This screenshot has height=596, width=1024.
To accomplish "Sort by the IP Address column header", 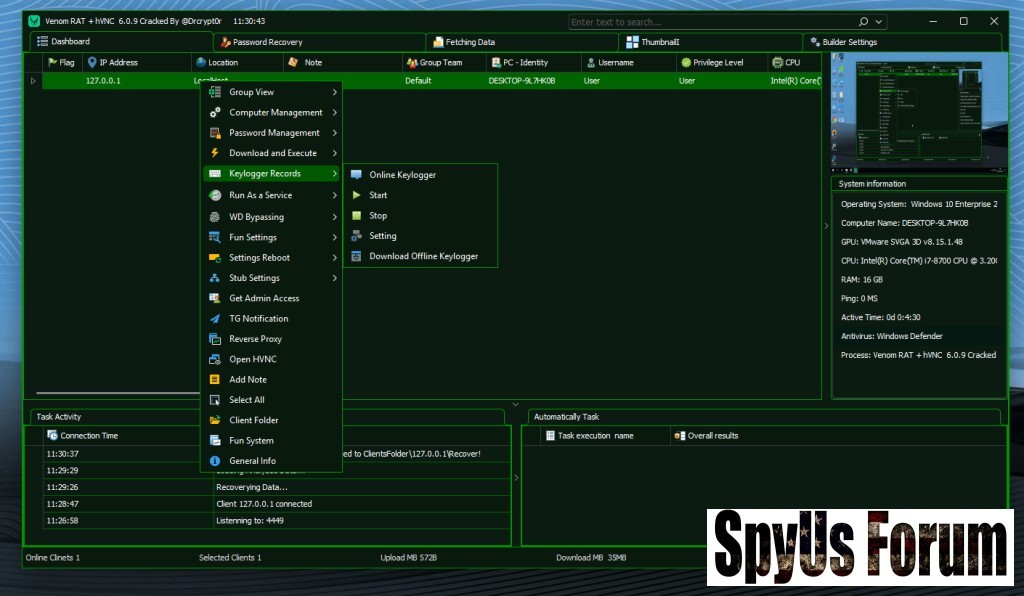I will coord(118,62).
